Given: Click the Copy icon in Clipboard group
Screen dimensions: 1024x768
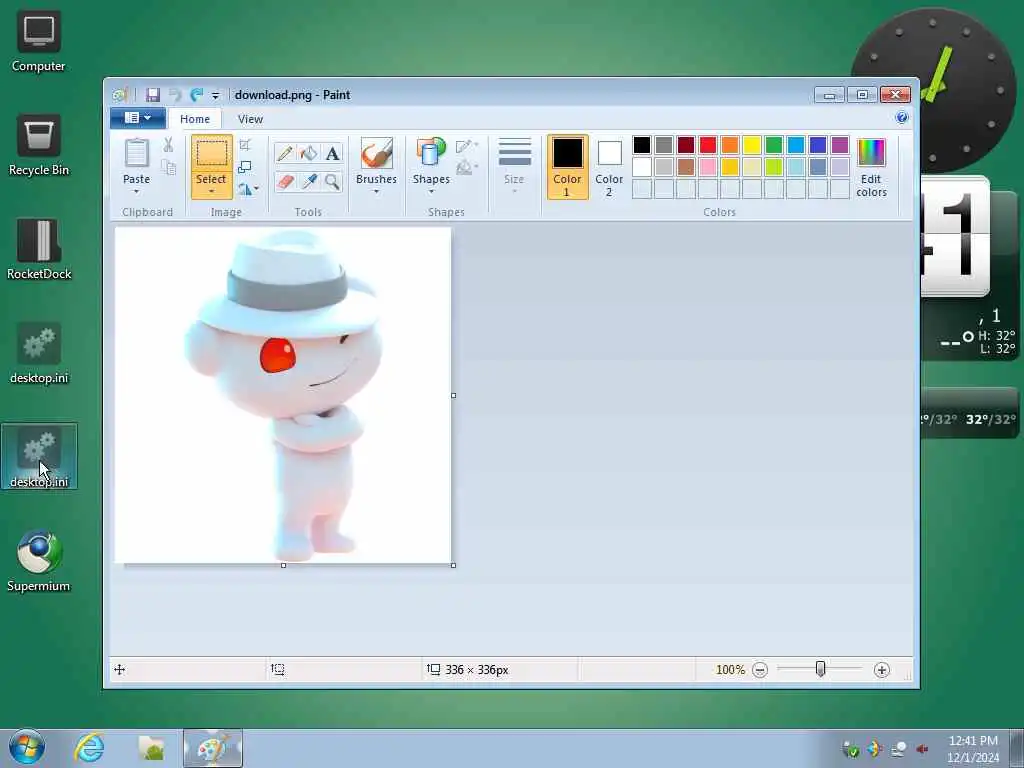Looking at the screenshot, I should pyautogui.click(x=168, y=168).
